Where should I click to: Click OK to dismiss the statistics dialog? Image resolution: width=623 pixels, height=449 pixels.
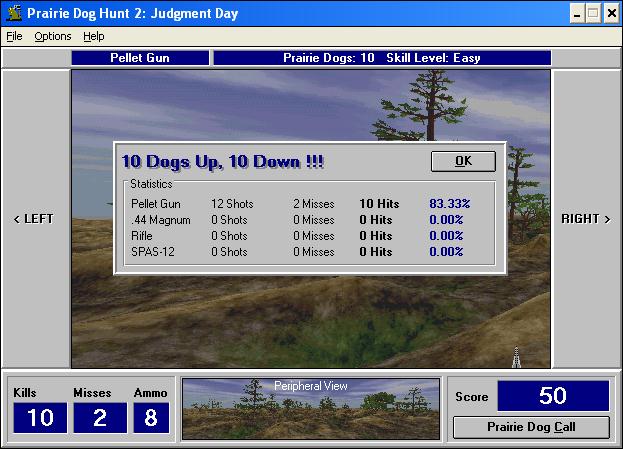(x=463, y=161)
